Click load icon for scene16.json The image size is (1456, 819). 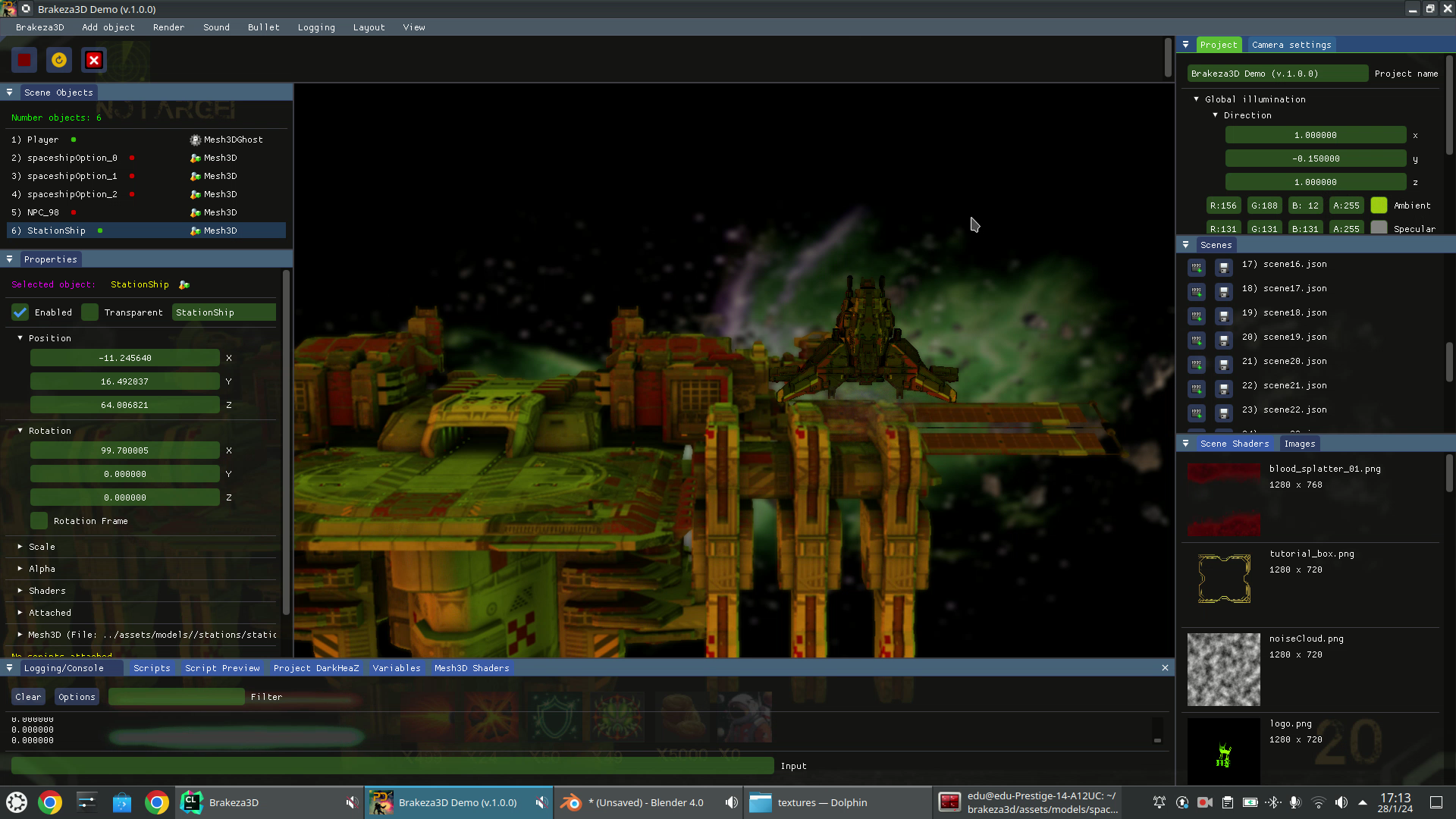pos(1197,267)
